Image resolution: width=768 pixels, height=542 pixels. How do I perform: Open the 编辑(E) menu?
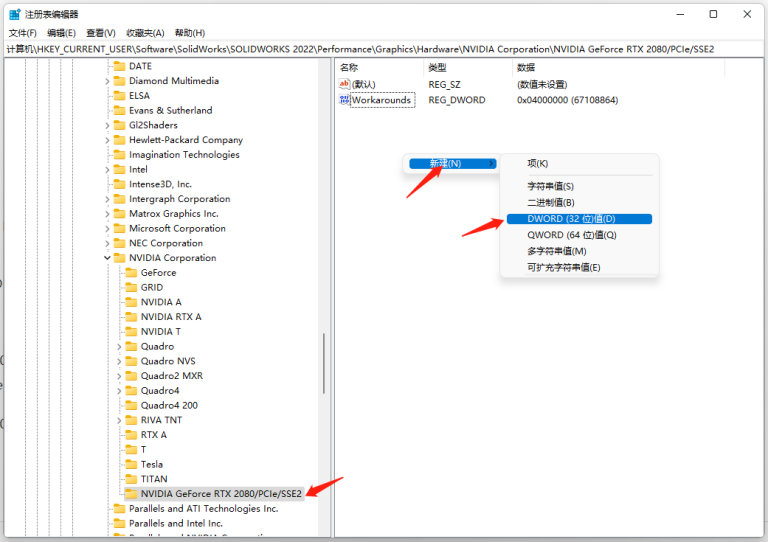tap(61, 33)
